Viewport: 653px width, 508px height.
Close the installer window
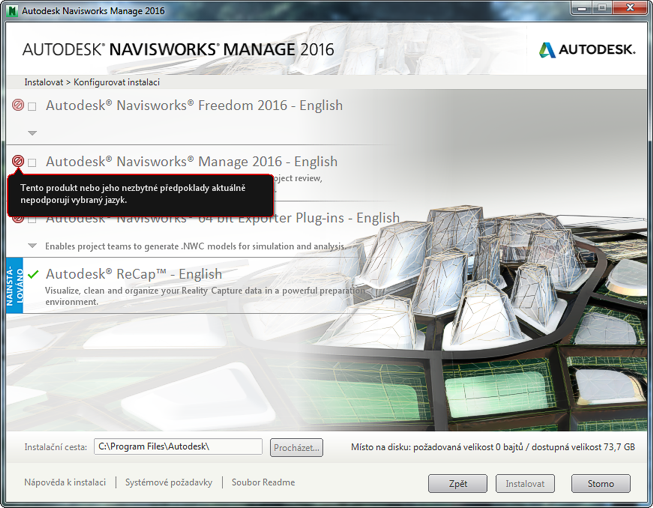pos(631,7)
